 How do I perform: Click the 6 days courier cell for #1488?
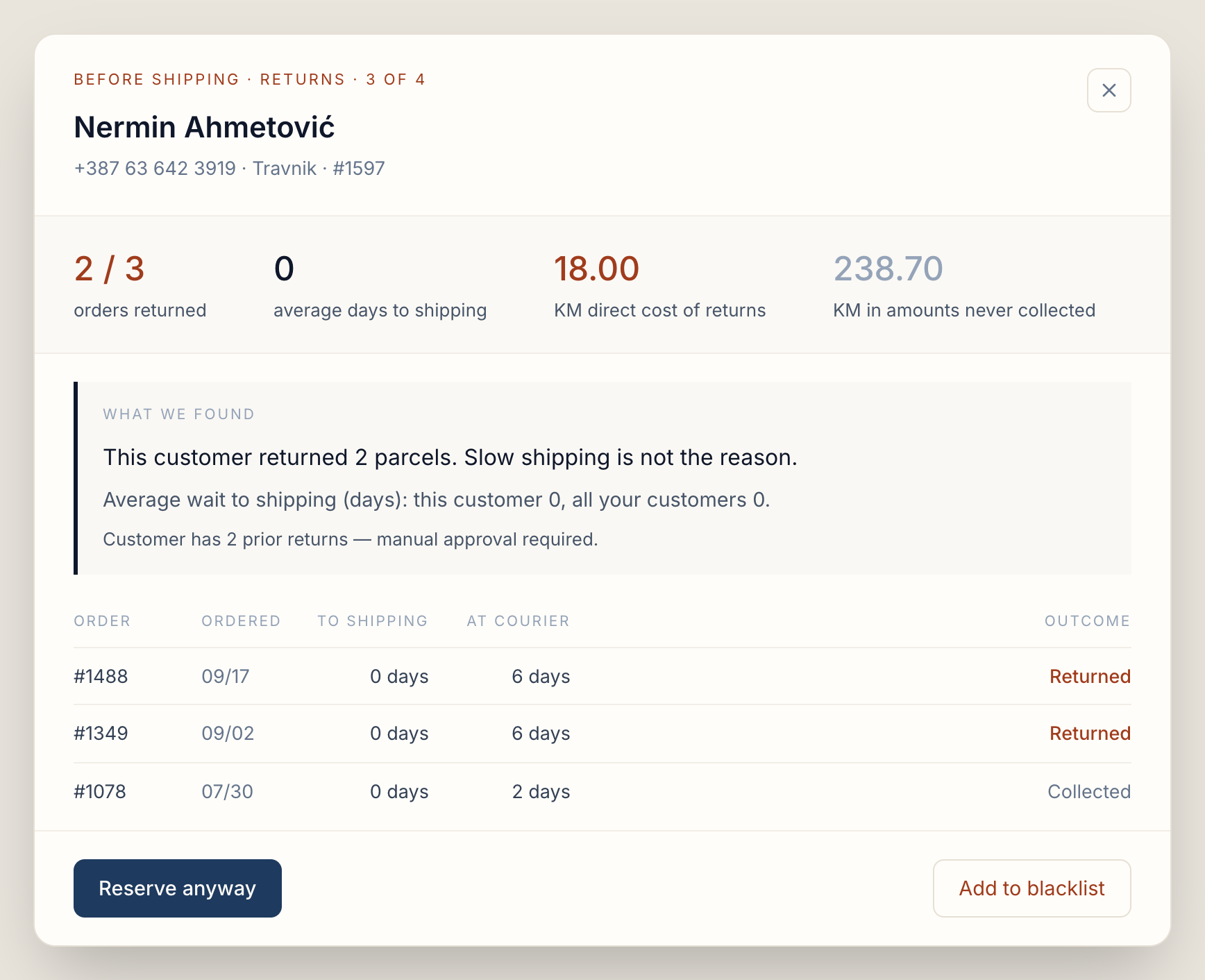541,677
